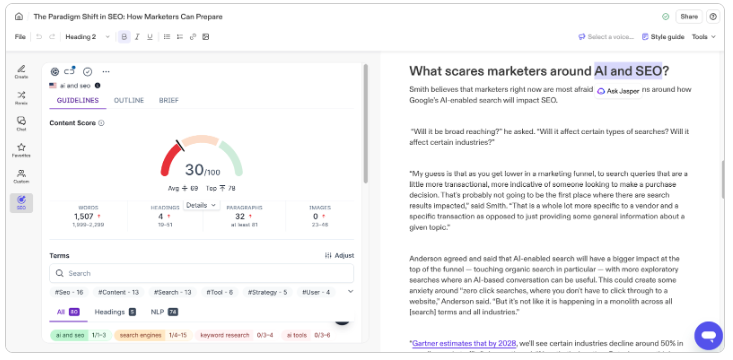Click the Content Score info icon
This screenshot has height=360, width=733.
(101, 123)
